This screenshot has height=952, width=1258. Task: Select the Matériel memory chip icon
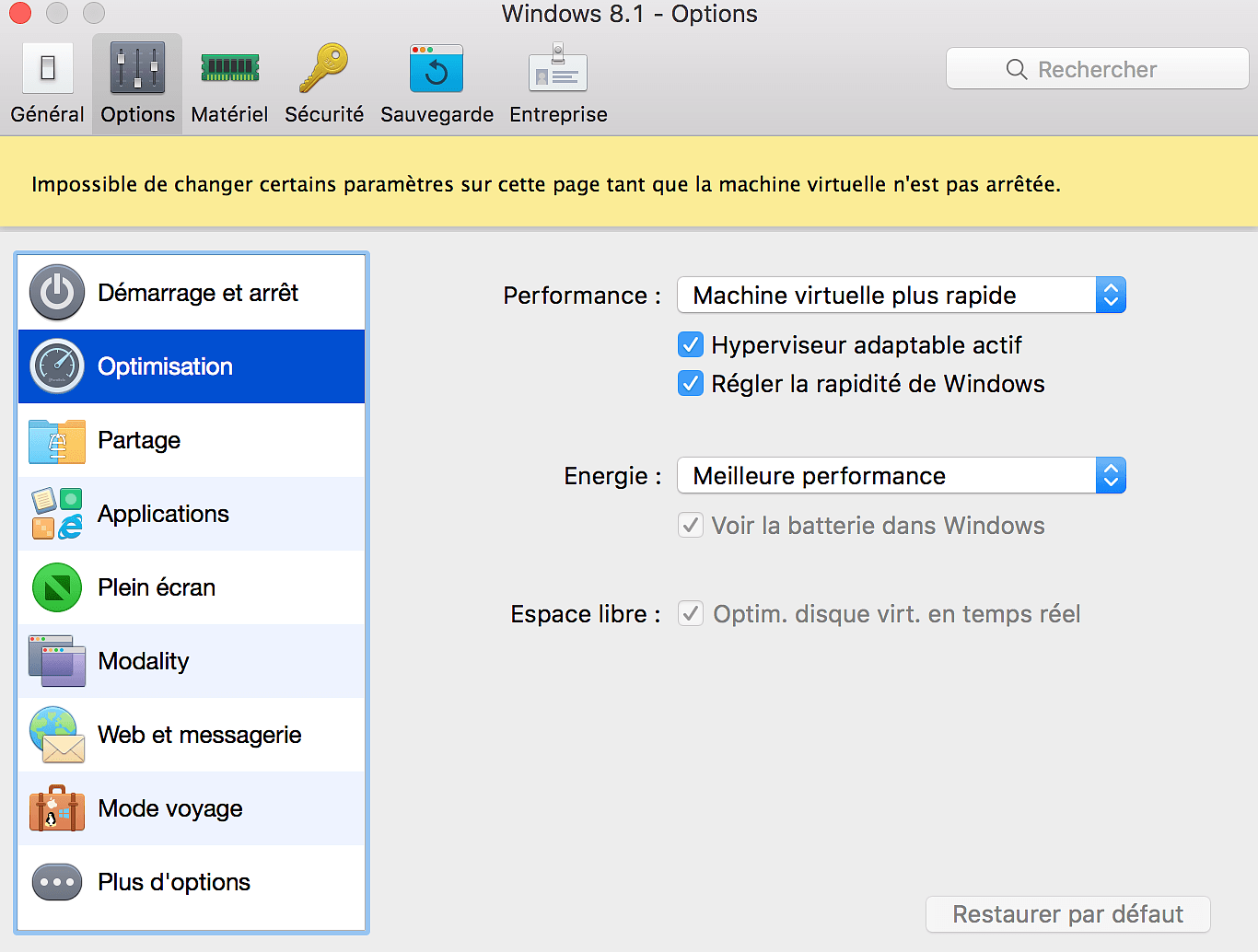(x=230, y=68)
